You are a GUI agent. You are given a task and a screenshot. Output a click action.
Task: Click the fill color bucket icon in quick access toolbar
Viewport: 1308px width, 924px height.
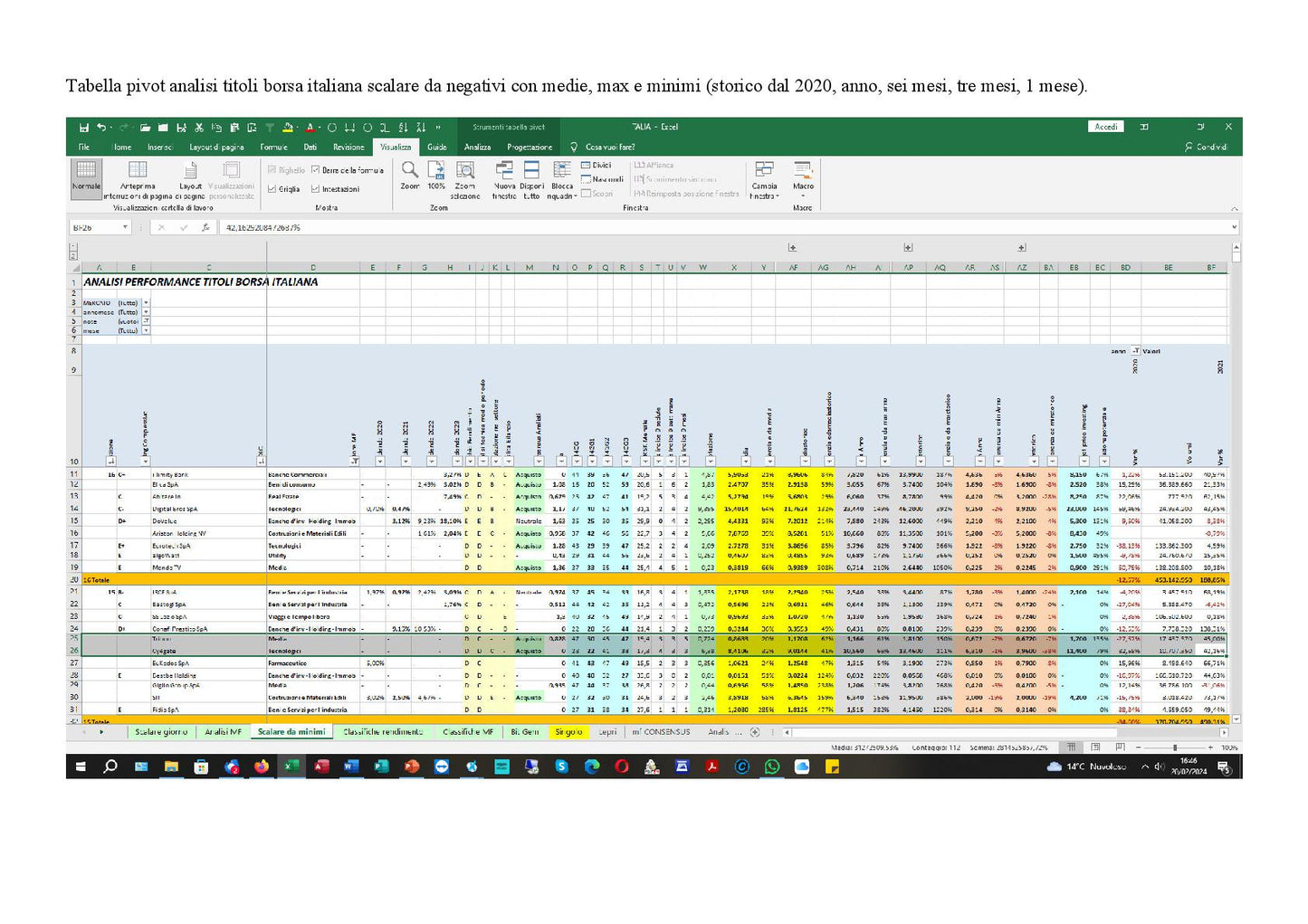click(288, 128)
